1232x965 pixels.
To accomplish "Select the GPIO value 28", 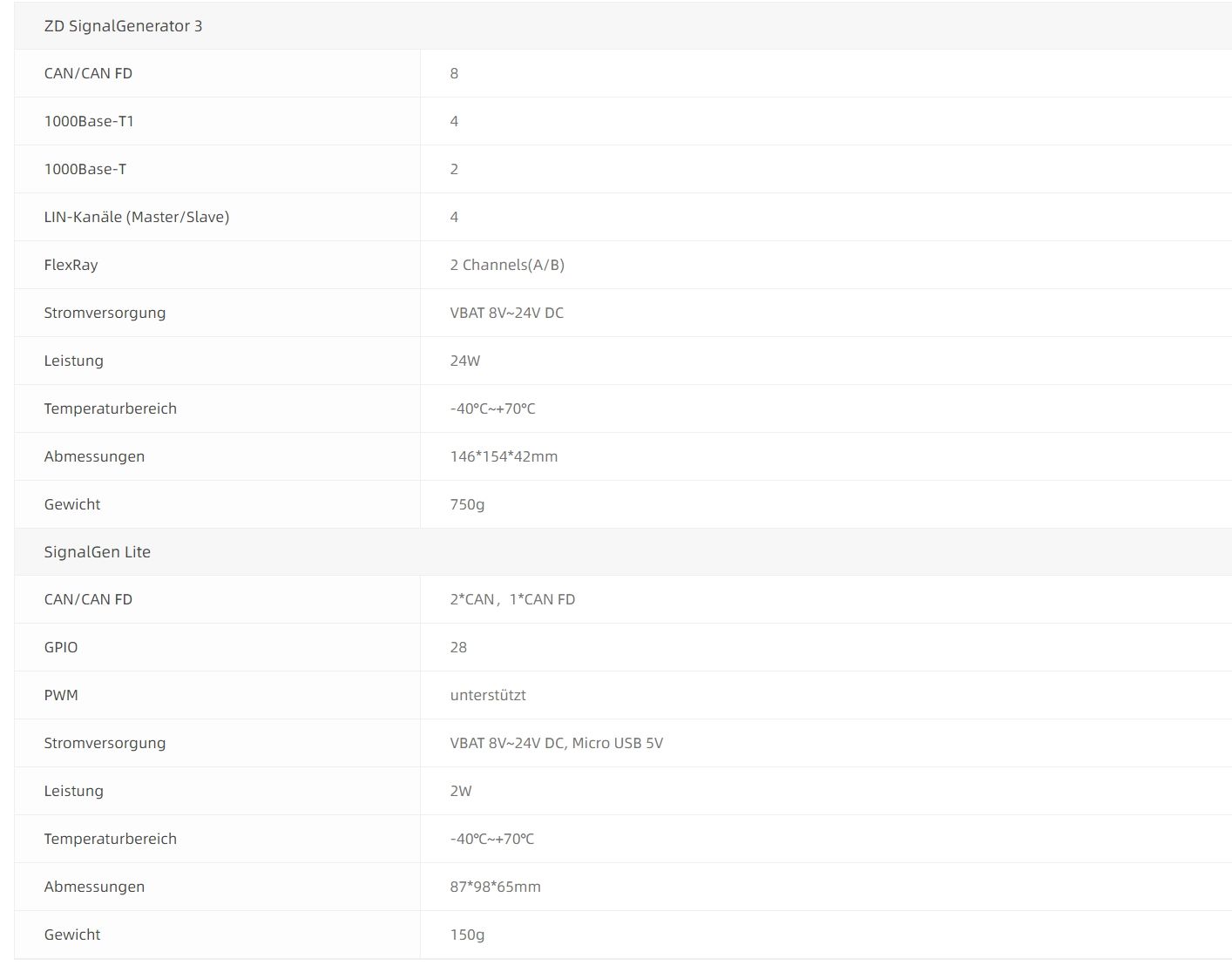I will click(458, 647).
